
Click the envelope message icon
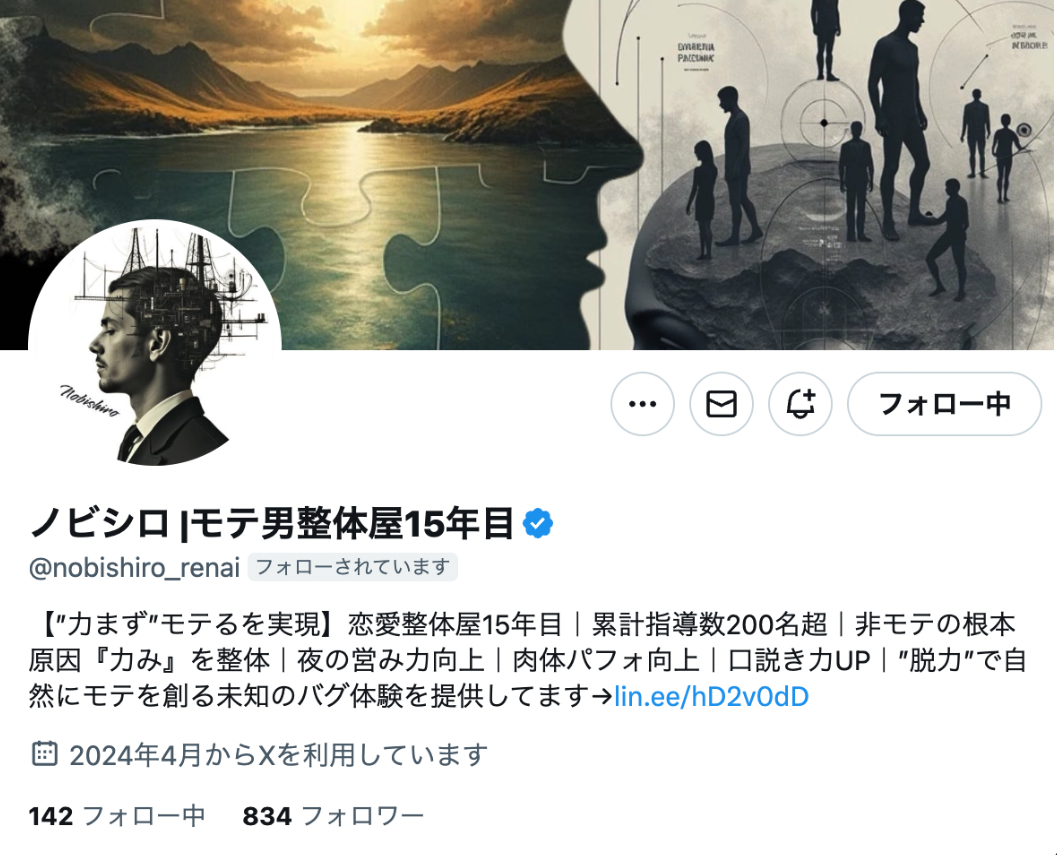721,404
